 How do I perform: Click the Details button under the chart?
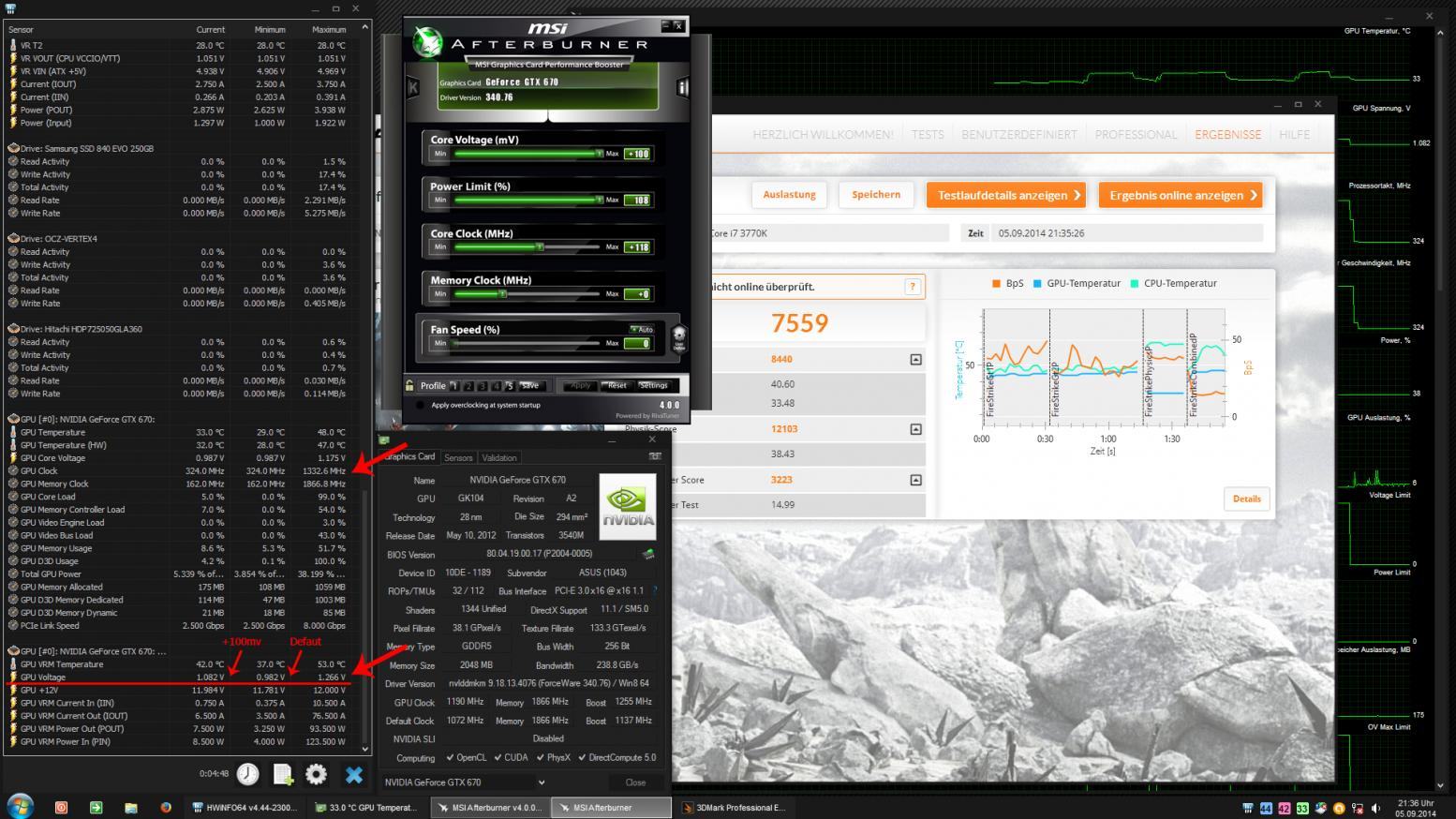(x=1246, y=499)
